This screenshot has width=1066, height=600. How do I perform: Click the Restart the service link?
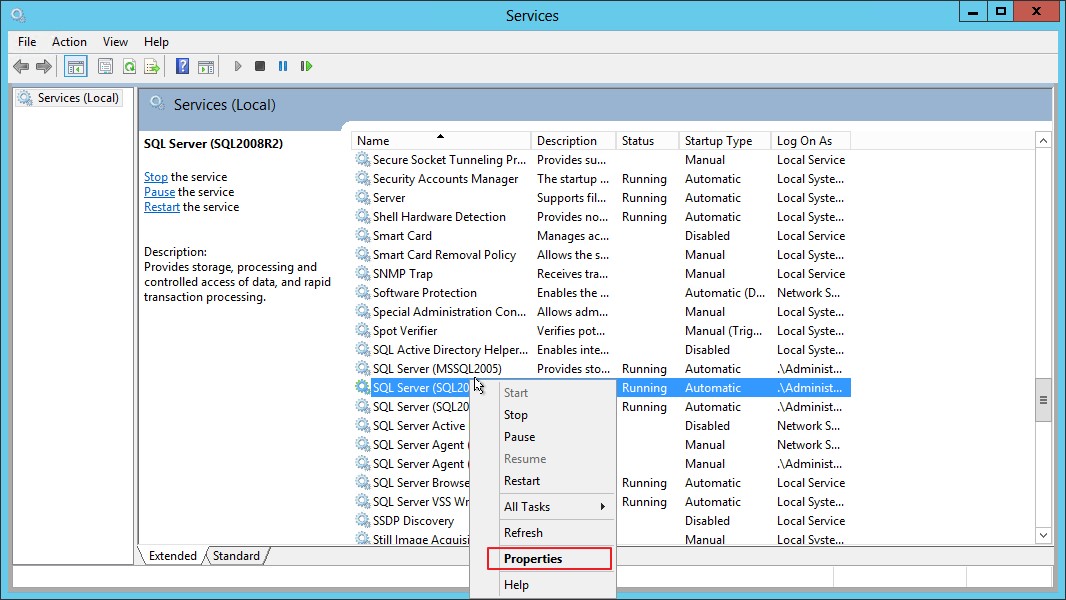click(162, 207)
